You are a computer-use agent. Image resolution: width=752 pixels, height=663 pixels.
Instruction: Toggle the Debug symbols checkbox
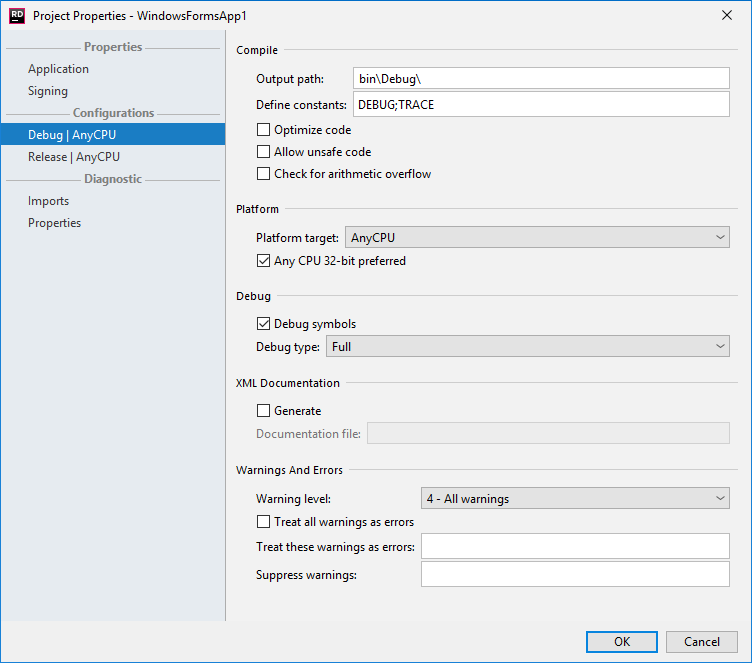(263, 324)
